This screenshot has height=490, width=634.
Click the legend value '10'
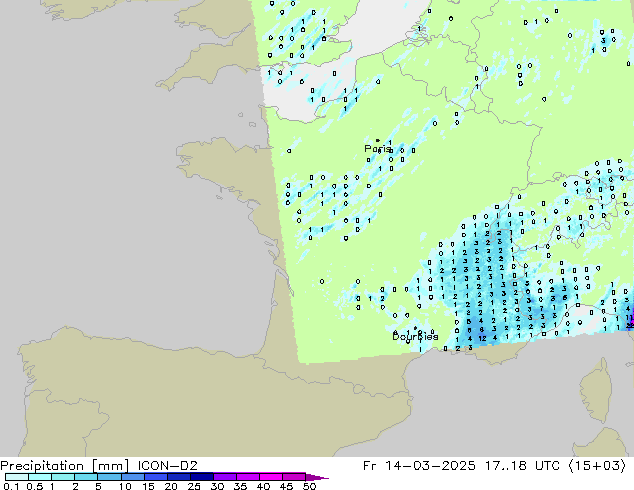click(125, 486)
